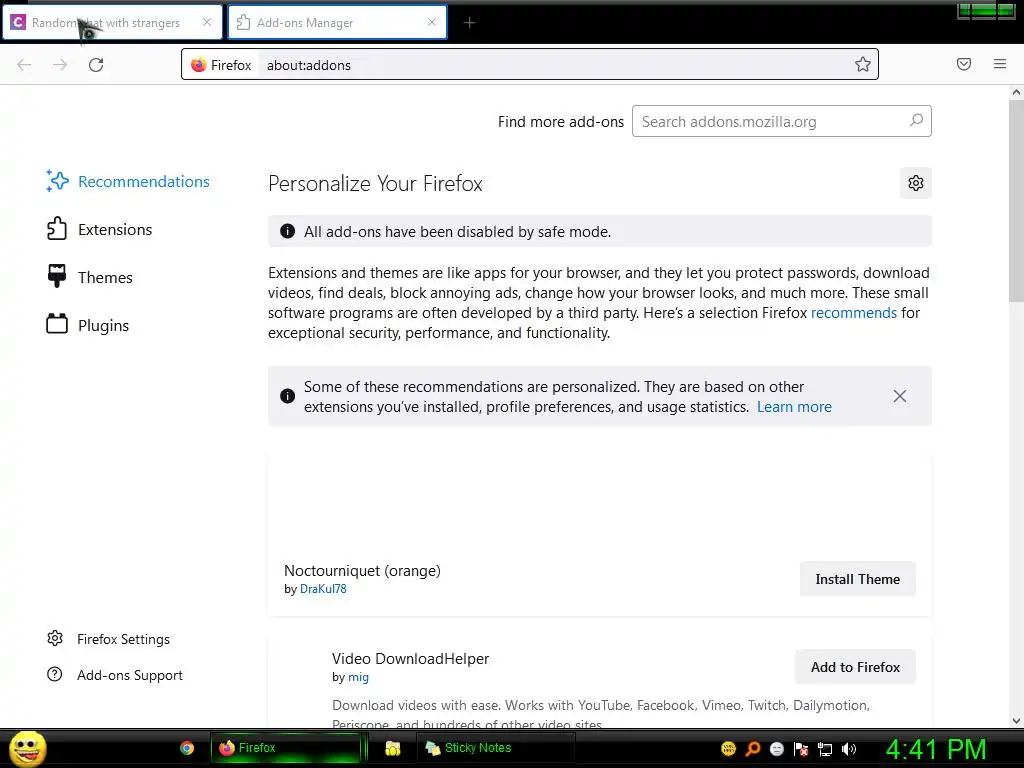Follow the recommends link in the description

pyautogui.click(x=854, y=313)
